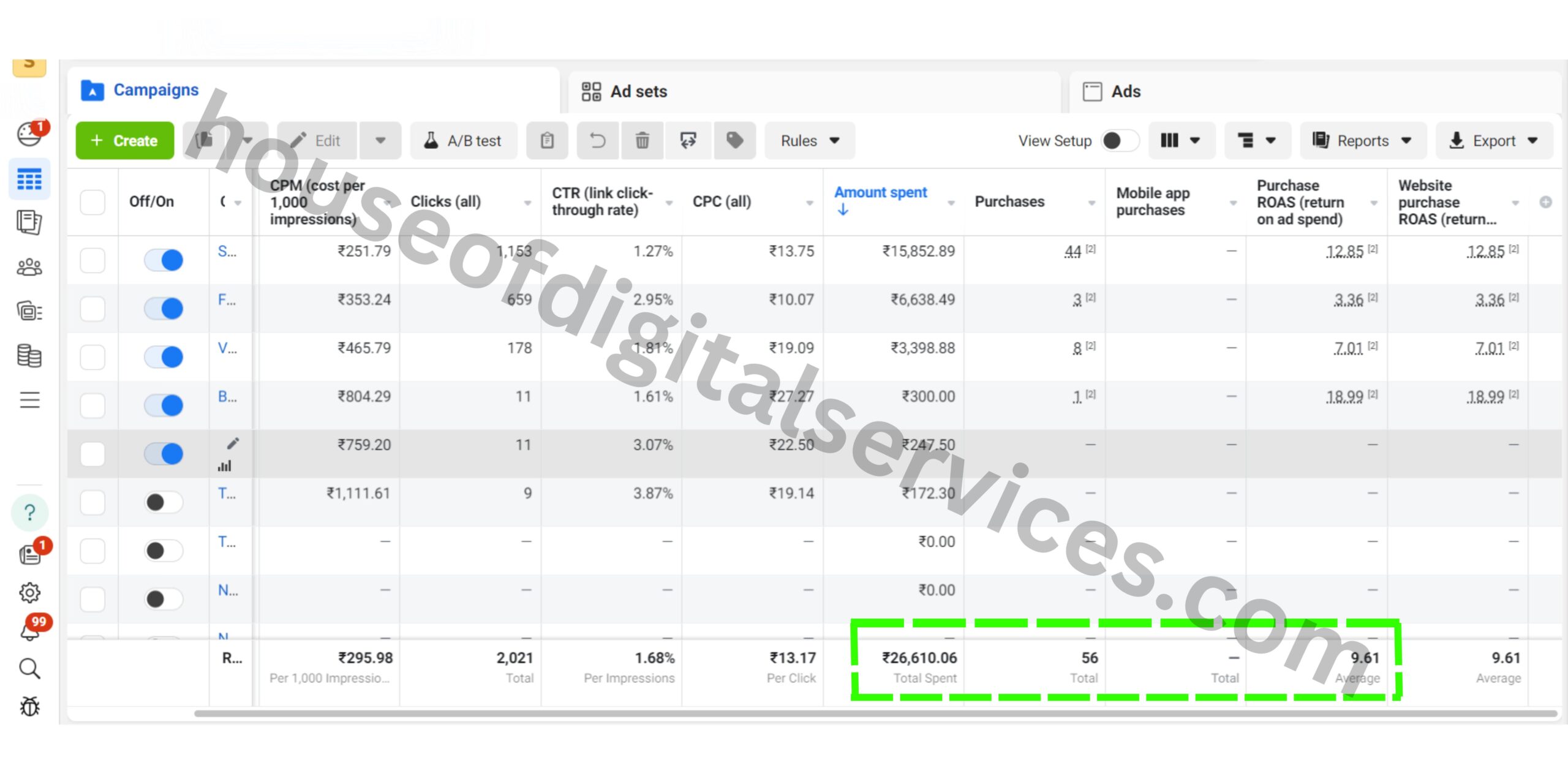The width and height of the screenshot is (1568, 784).
Task: Open the F... campaign name link
Action: 227,300
